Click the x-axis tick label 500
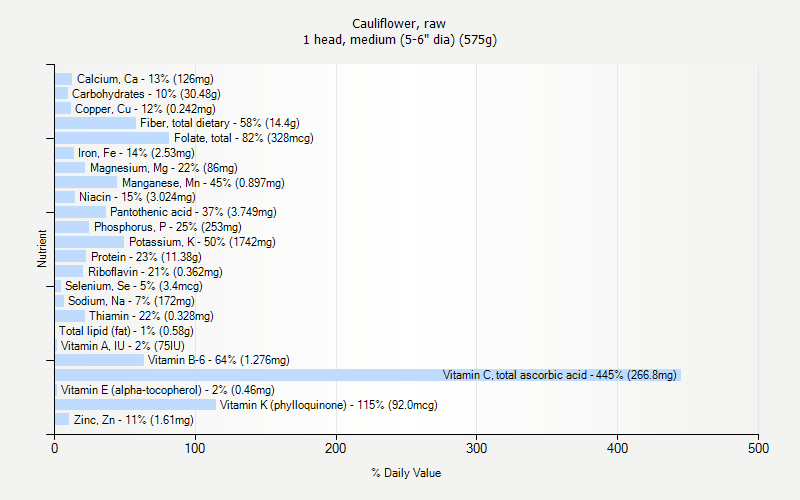800x500 pixels. coord(758,448)
